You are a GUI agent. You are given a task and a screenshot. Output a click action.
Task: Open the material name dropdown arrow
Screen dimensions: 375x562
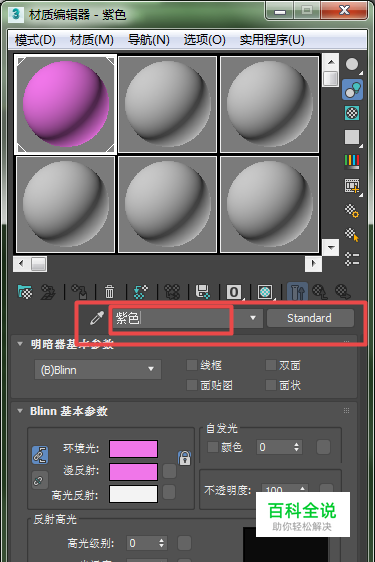click(253, 318)
